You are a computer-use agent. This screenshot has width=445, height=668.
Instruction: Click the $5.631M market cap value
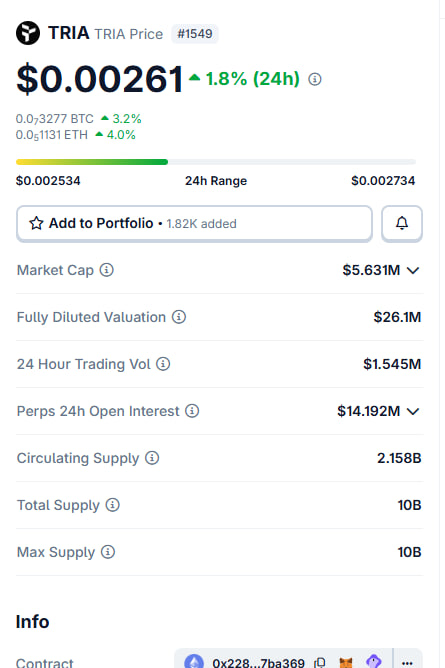(371, 270)
